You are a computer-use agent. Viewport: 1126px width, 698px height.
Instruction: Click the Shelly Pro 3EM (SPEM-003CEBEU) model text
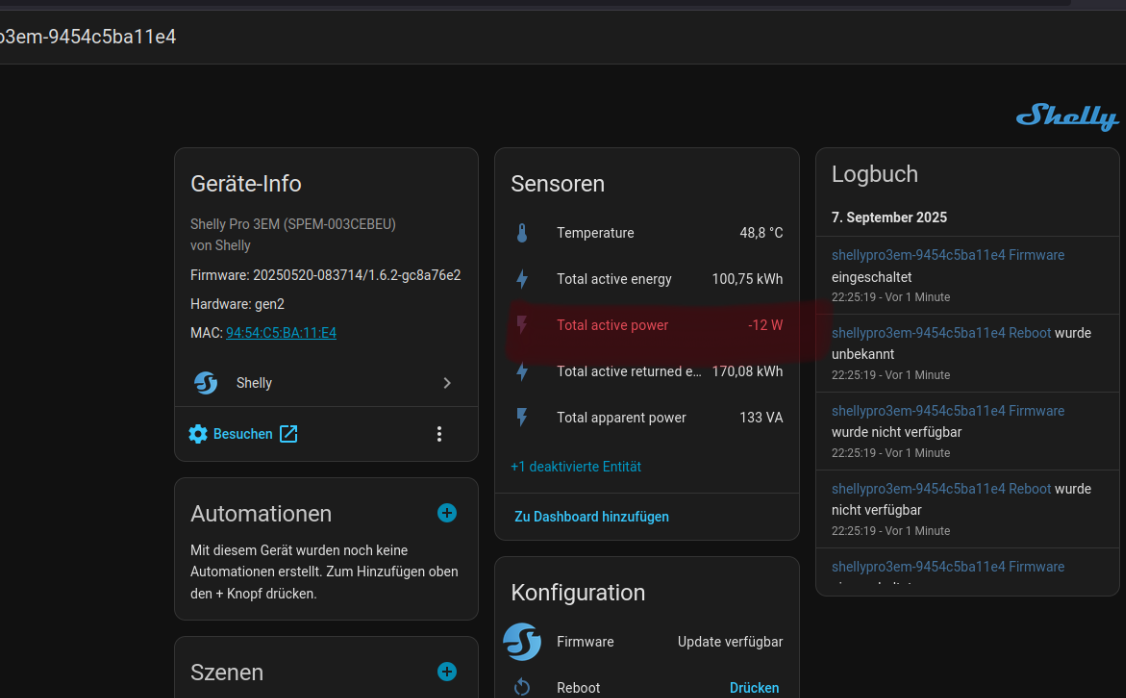pyautogui.click(x=293, y=224)
